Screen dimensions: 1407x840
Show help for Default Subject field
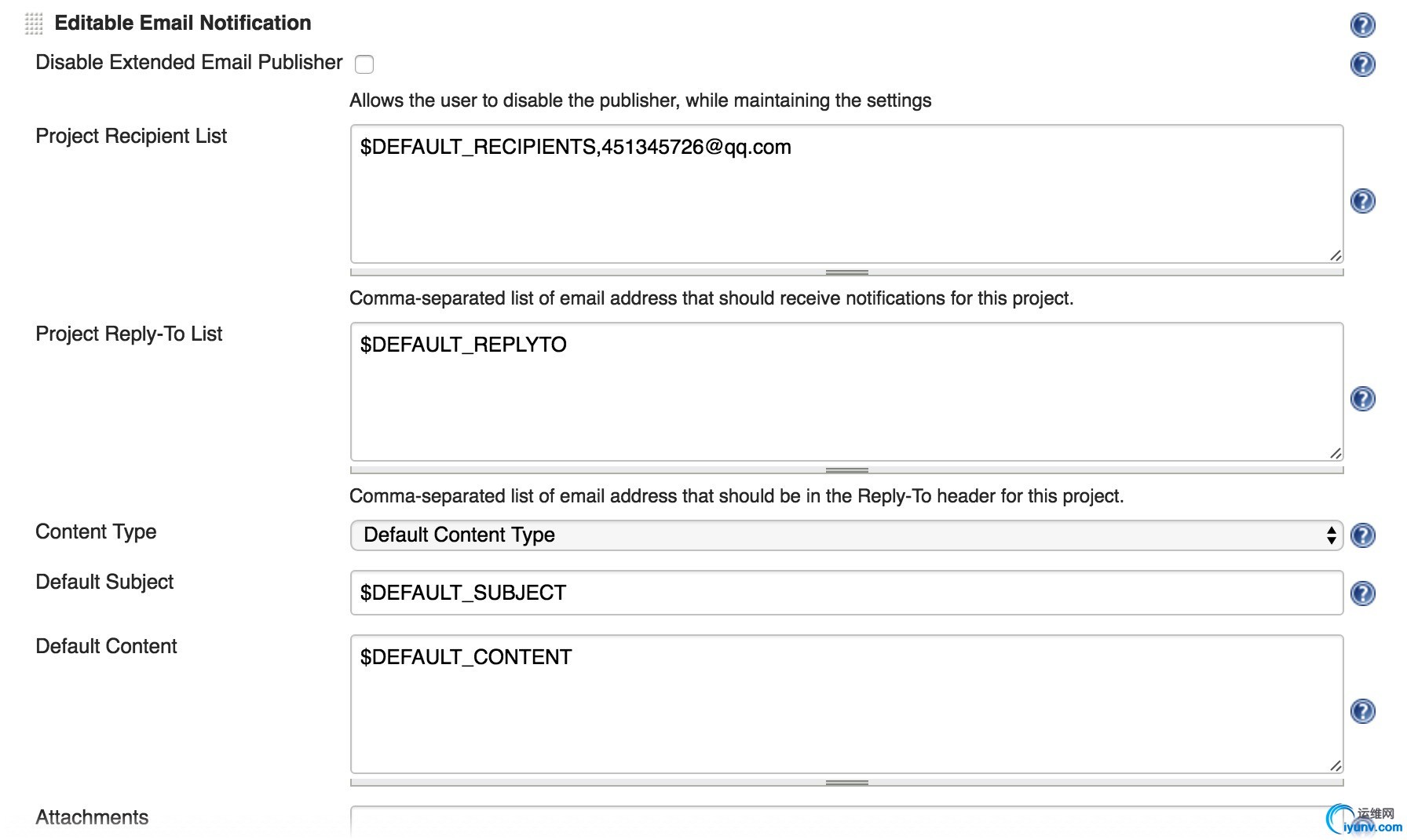tap(1362, 593)
